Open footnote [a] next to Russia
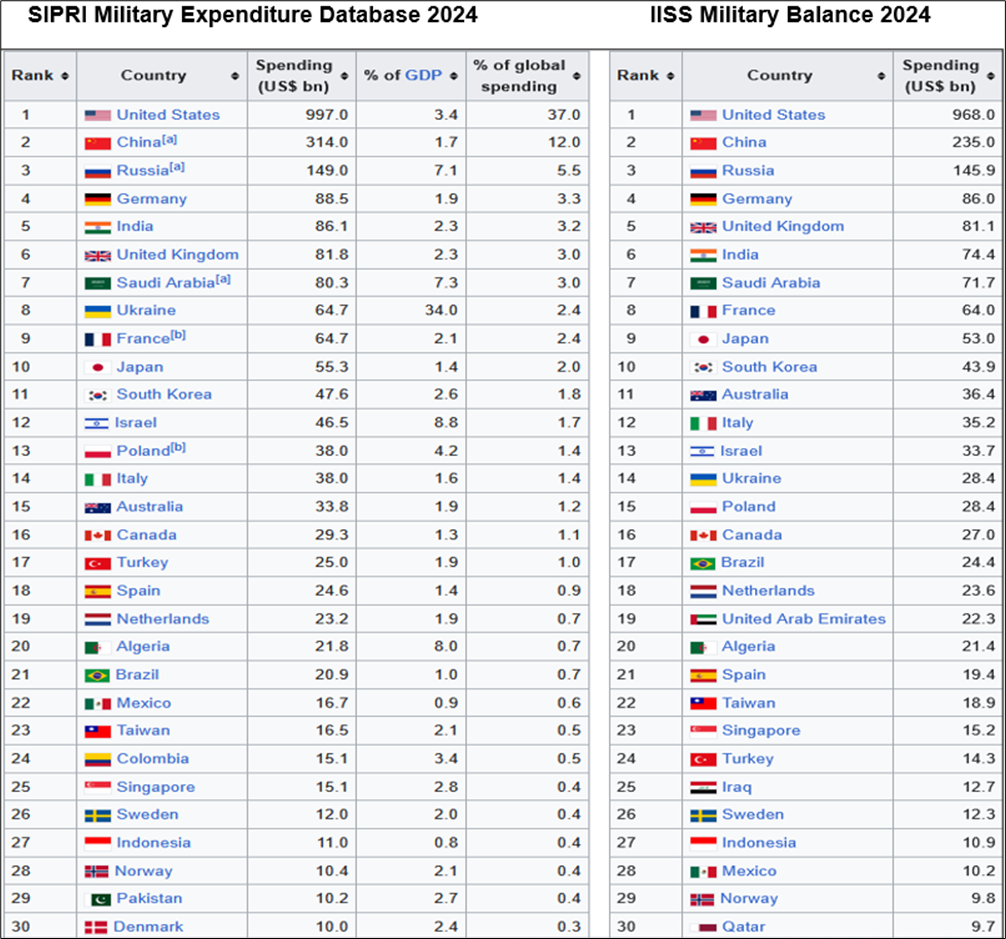1006x939 pixels. pyautogui.click(x=177, y=167)
